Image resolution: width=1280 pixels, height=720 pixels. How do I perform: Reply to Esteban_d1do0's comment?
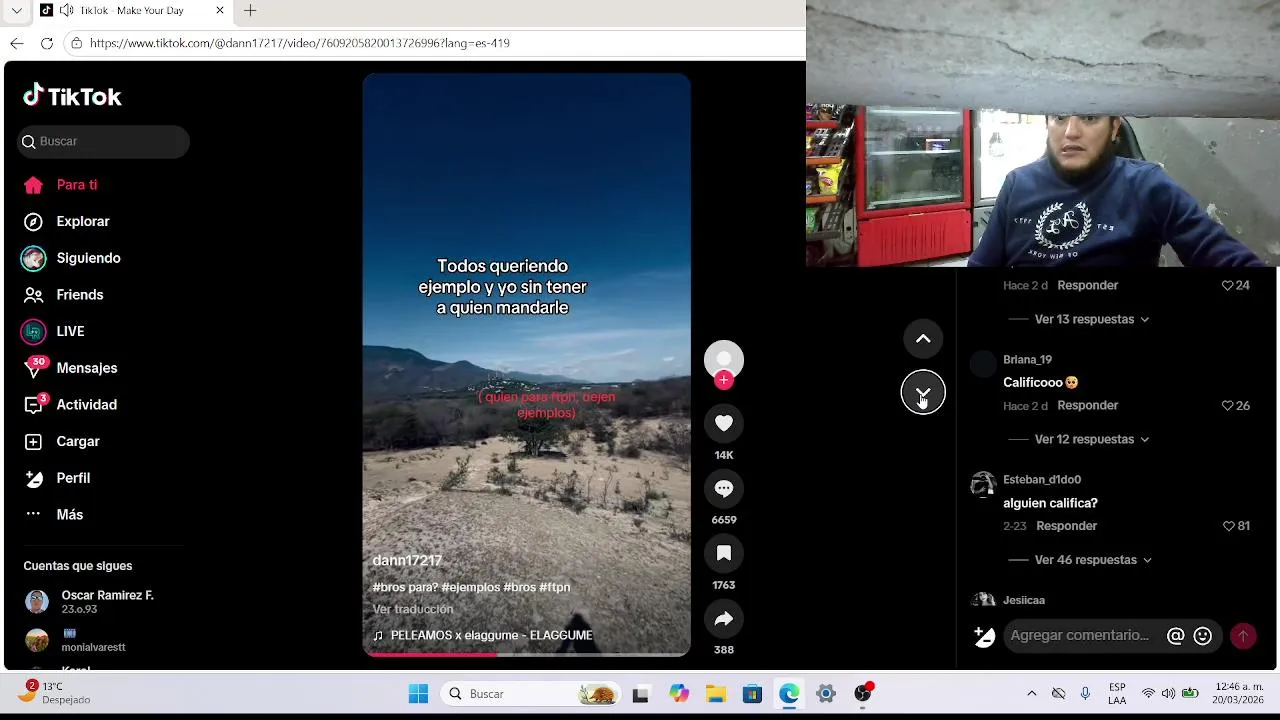coord(1066,526)
